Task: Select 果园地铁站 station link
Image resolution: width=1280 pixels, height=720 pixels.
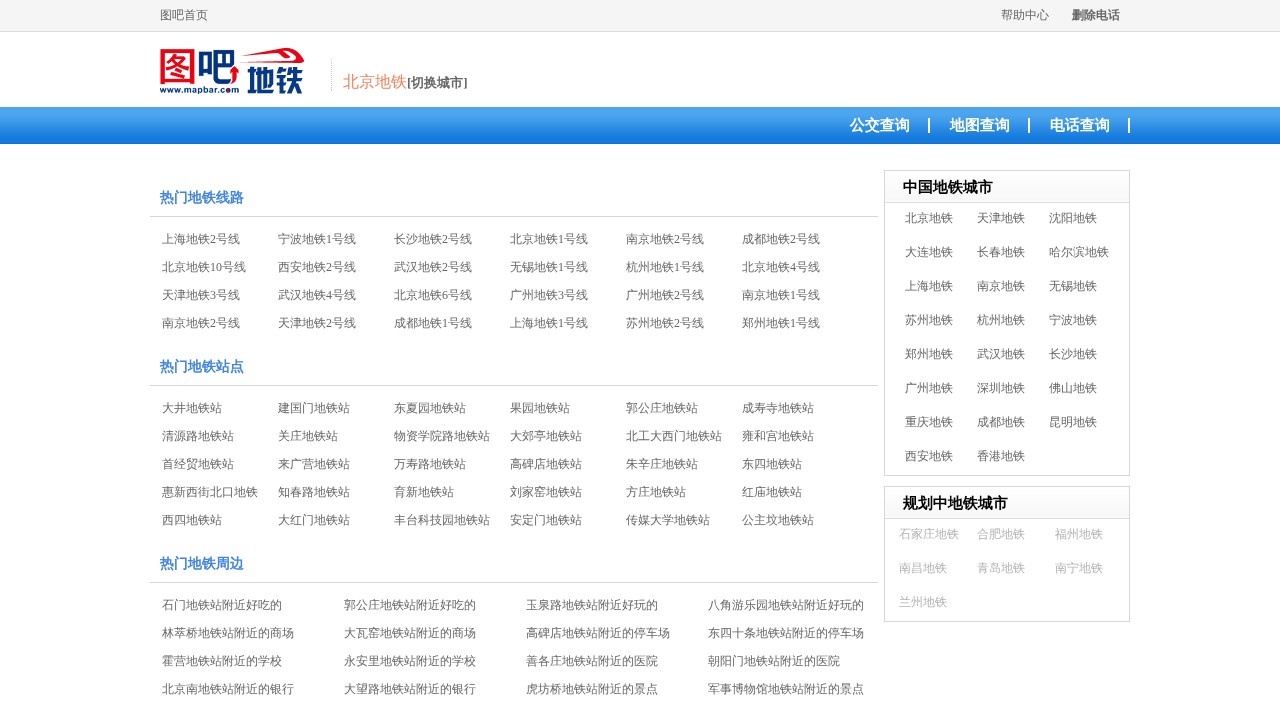Action: (x=540, y=408)
